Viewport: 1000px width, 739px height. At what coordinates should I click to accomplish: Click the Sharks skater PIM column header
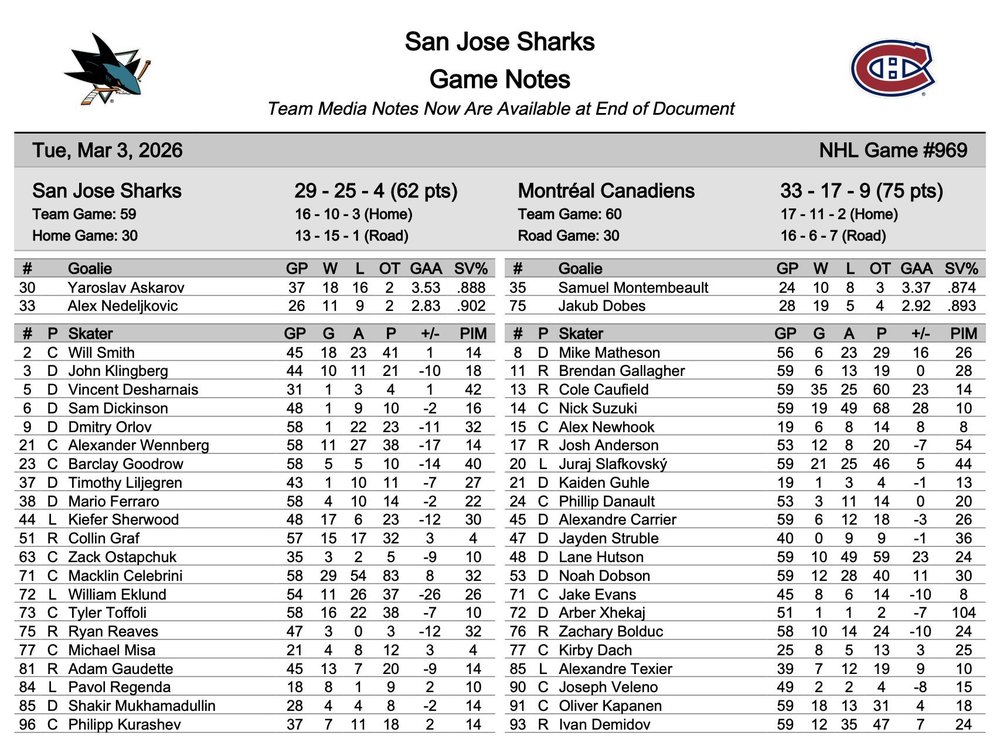click(x=473, y=333)
